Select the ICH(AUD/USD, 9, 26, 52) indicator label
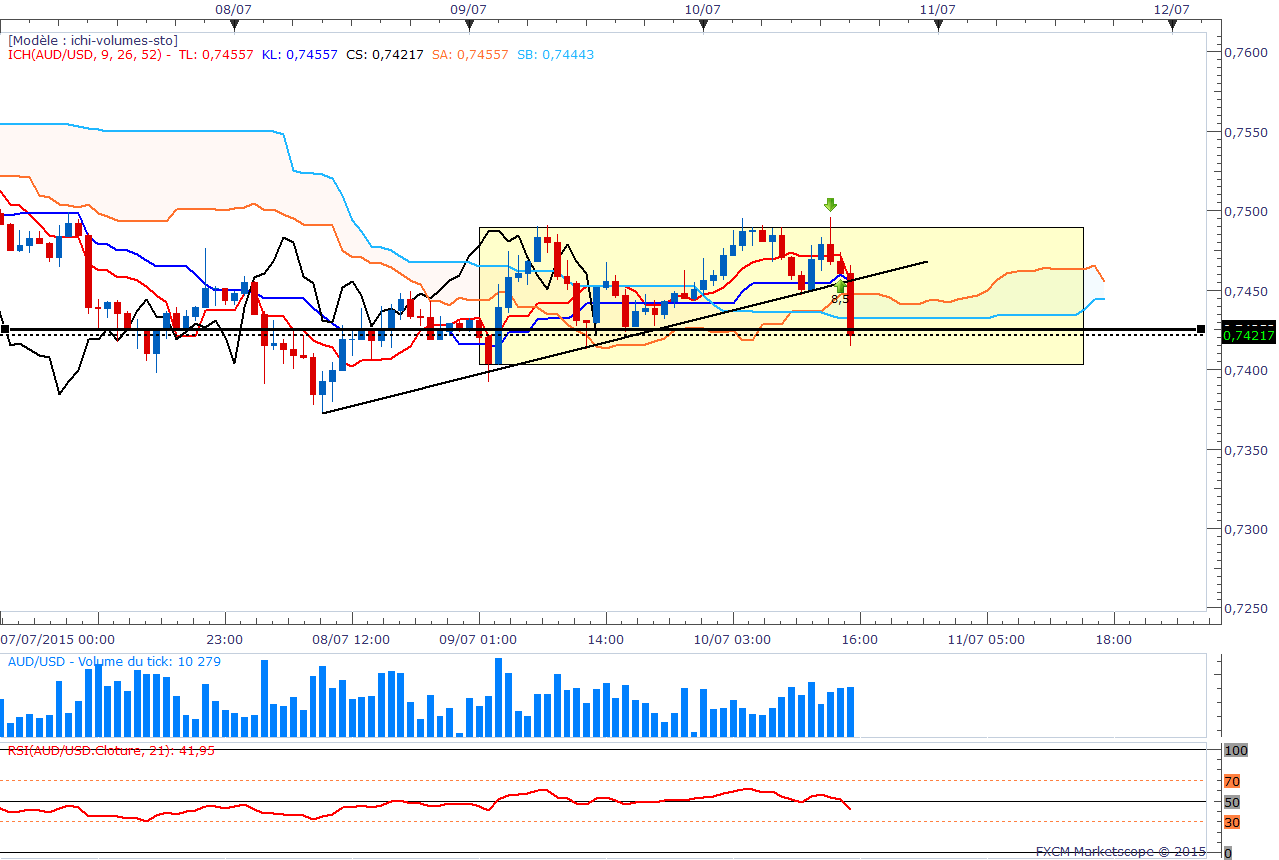The width and height of the screenshot is (1279, 860). click(87, 54)
